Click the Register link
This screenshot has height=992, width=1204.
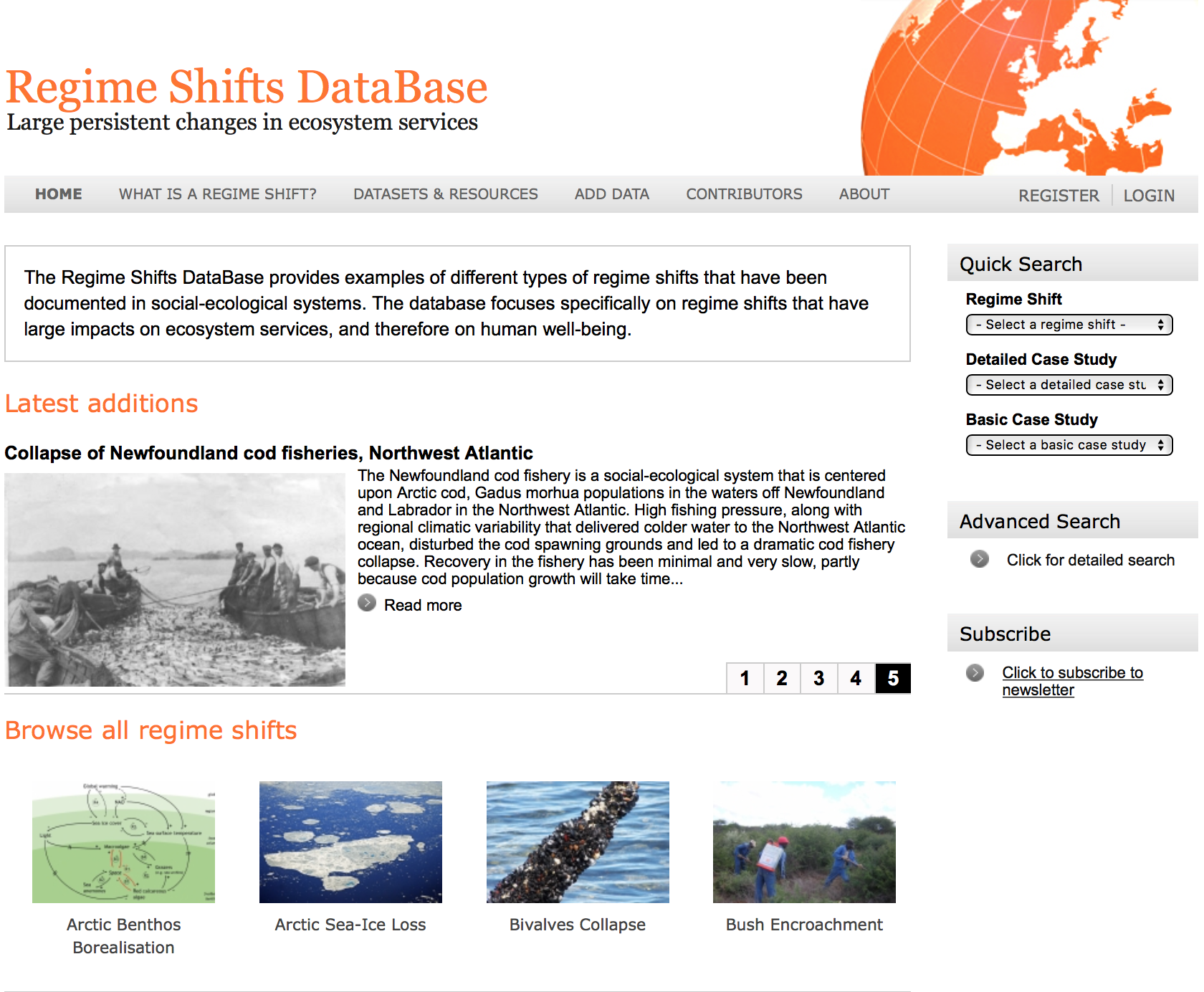[1058, 196]
